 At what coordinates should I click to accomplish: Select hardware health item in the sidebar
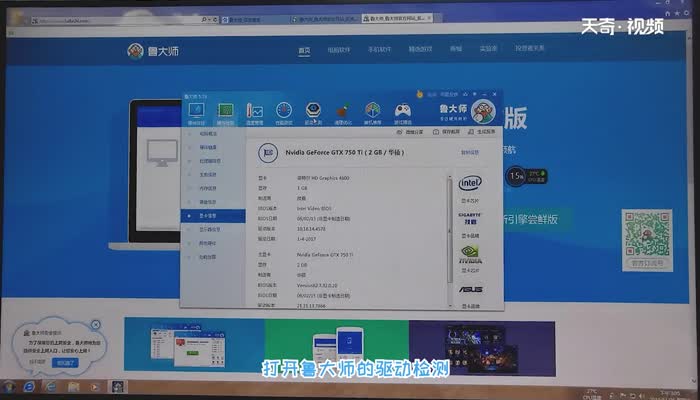coord(208,147)
